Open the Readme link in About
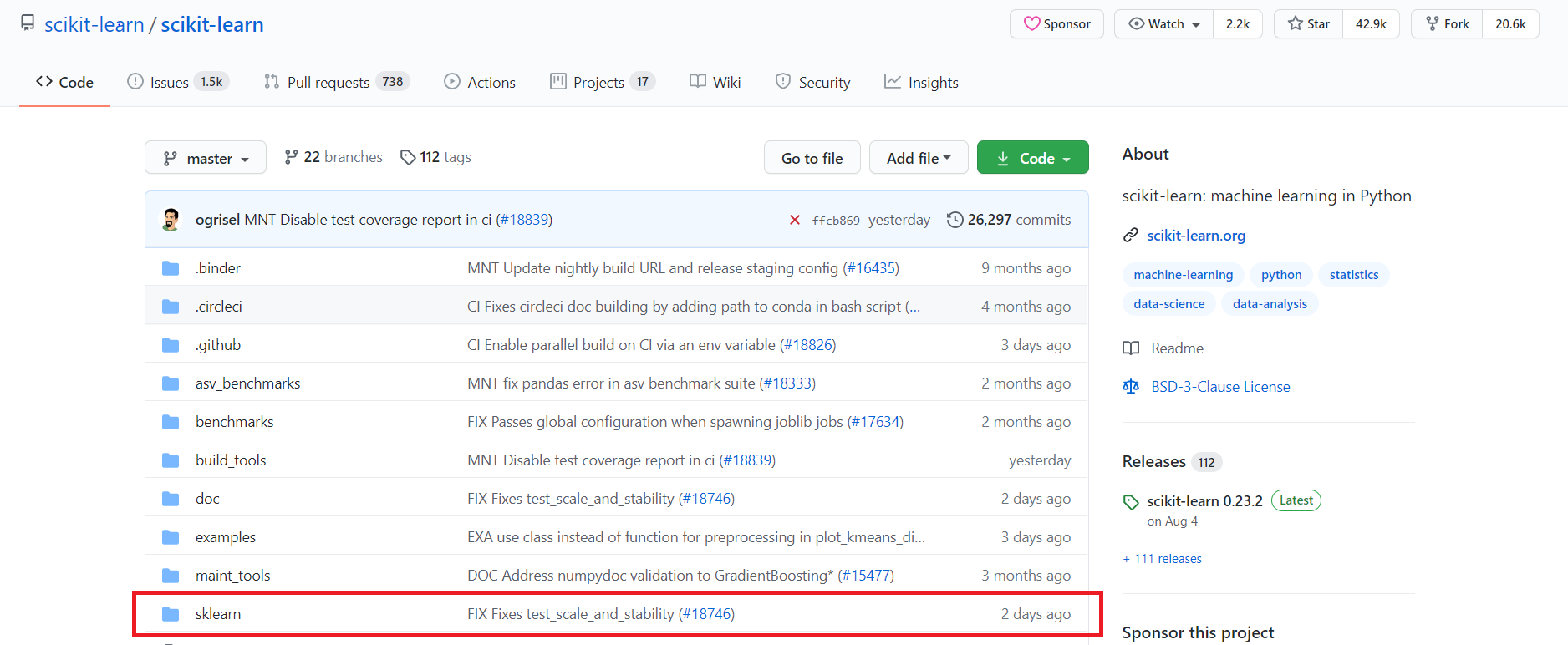The image size is (1568, 645). pos(1177,348)
